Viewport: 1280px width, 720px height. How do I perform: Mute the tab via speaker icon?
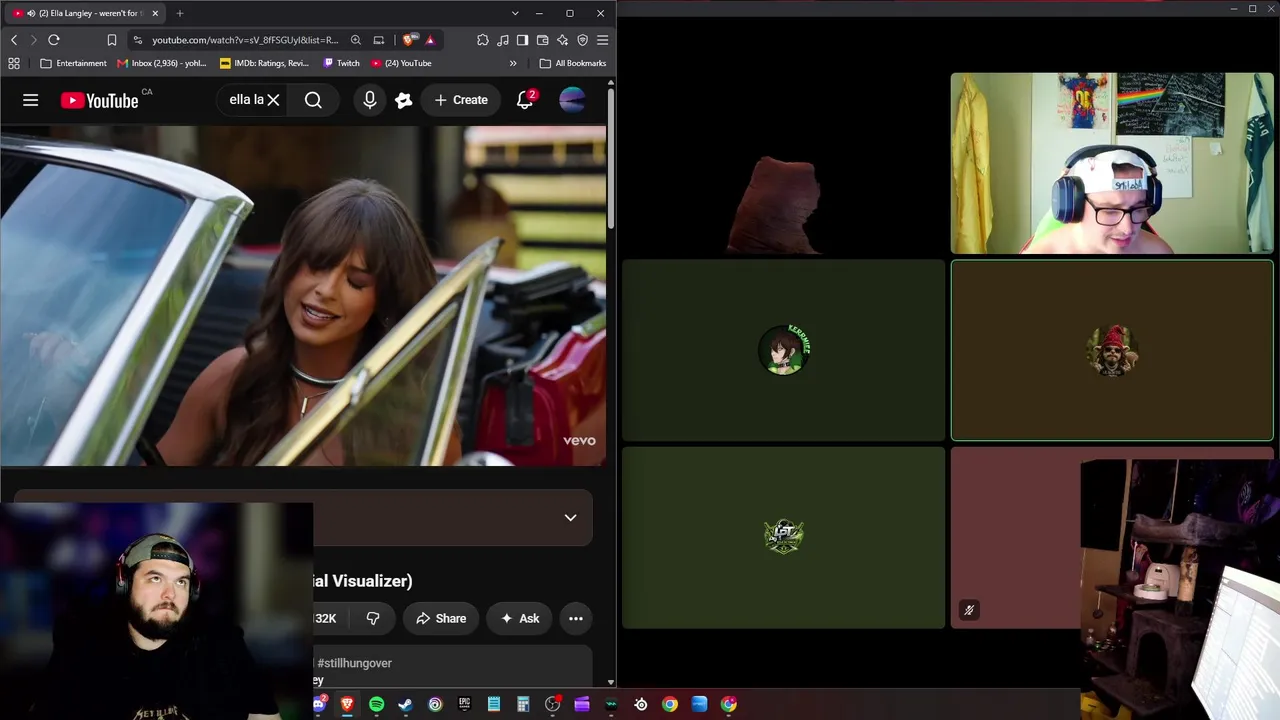pos(31,13)
